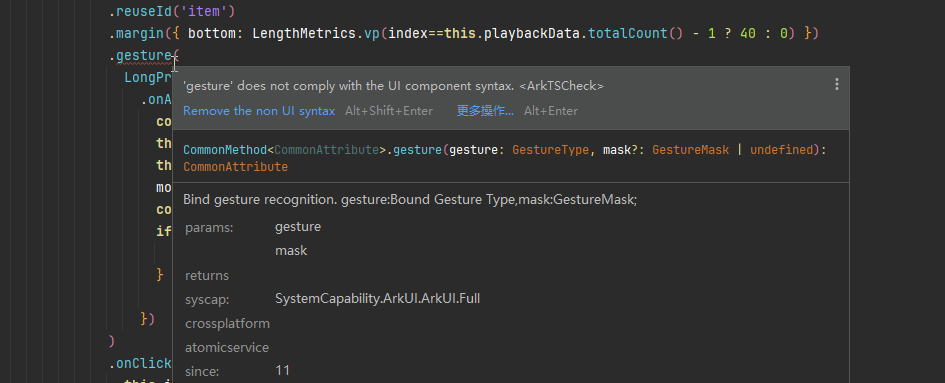Click the 'mask' params entry in the documentation
The image size is (945, 383).
coord(291,250)
